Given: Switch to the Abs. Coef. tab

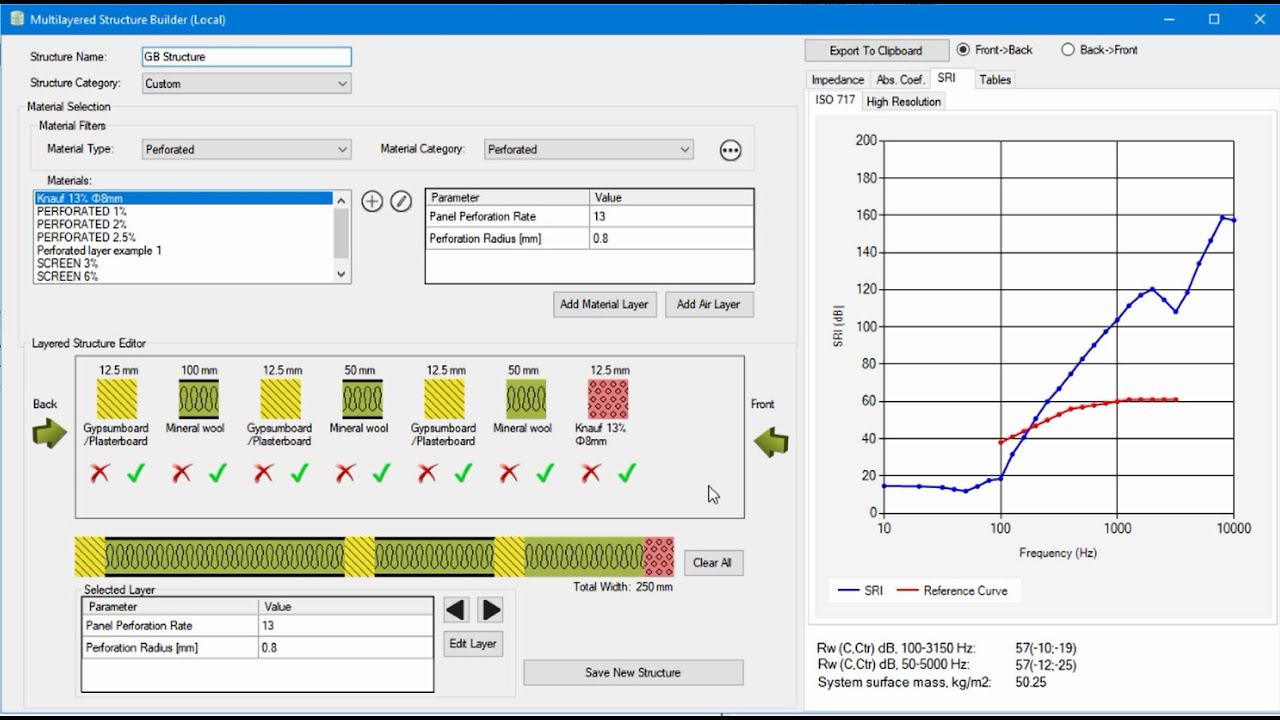Looking at the screenshot, I should click(x=900, y=79).
